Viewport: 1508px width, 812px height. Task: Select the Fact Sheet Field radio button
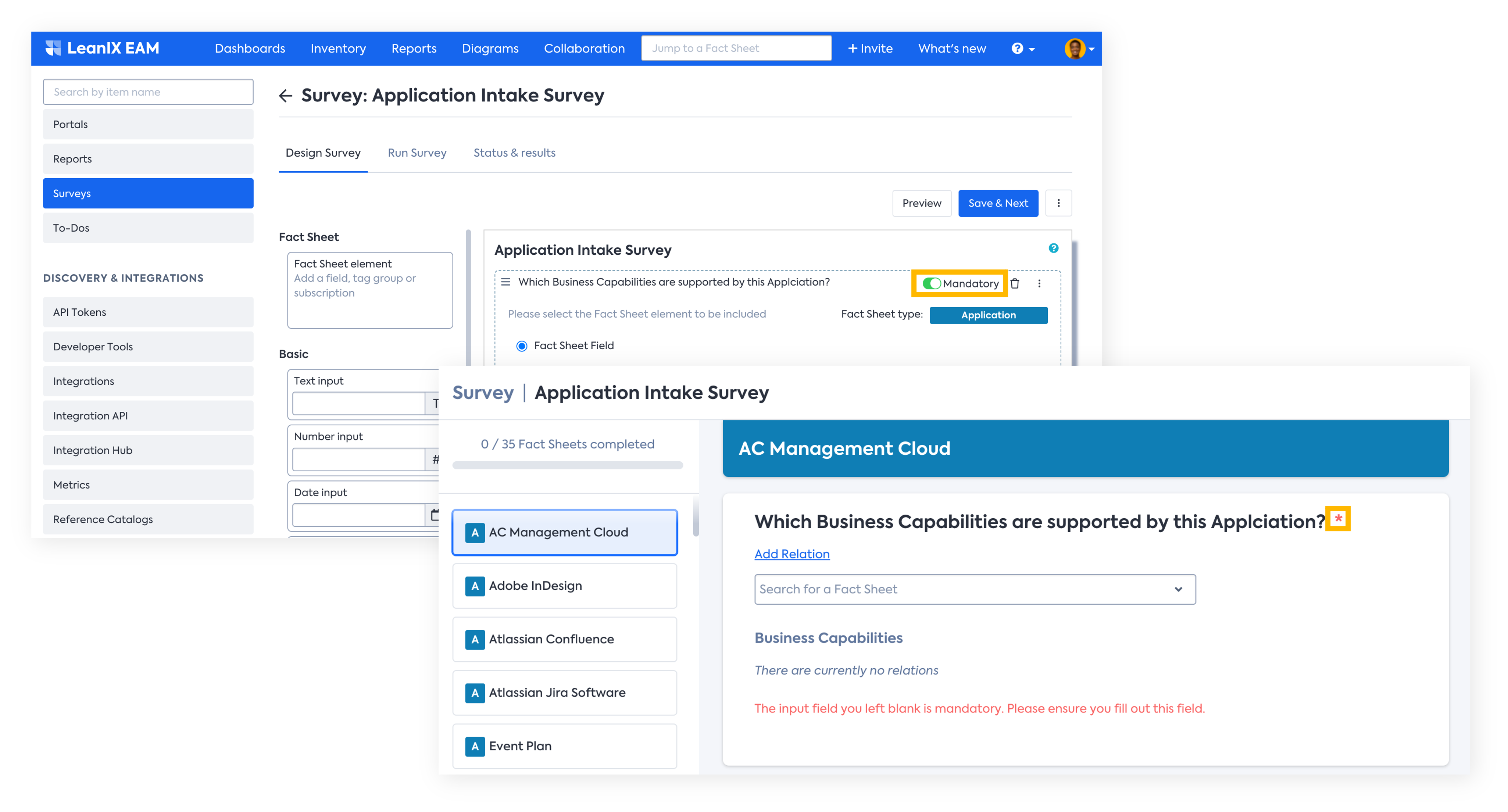pos(522,346)
